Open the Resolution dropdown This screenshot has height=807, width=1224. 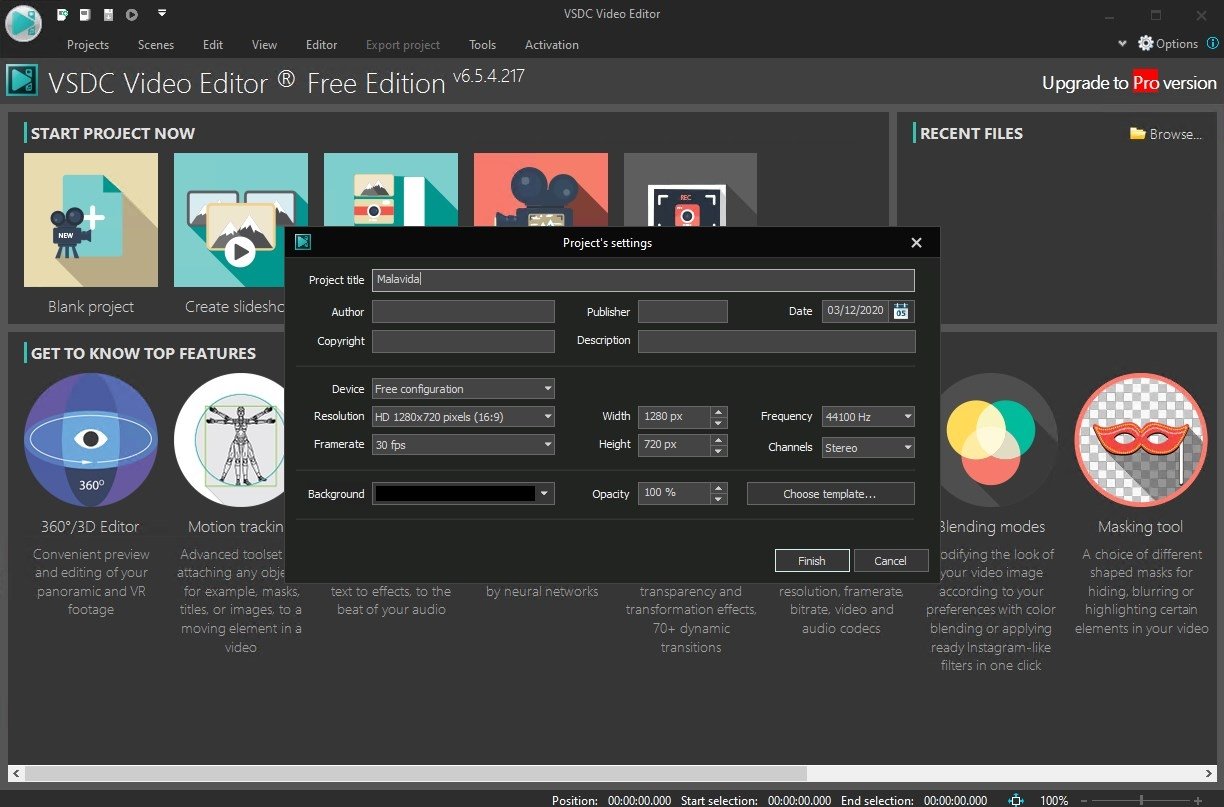pos(463,416)
